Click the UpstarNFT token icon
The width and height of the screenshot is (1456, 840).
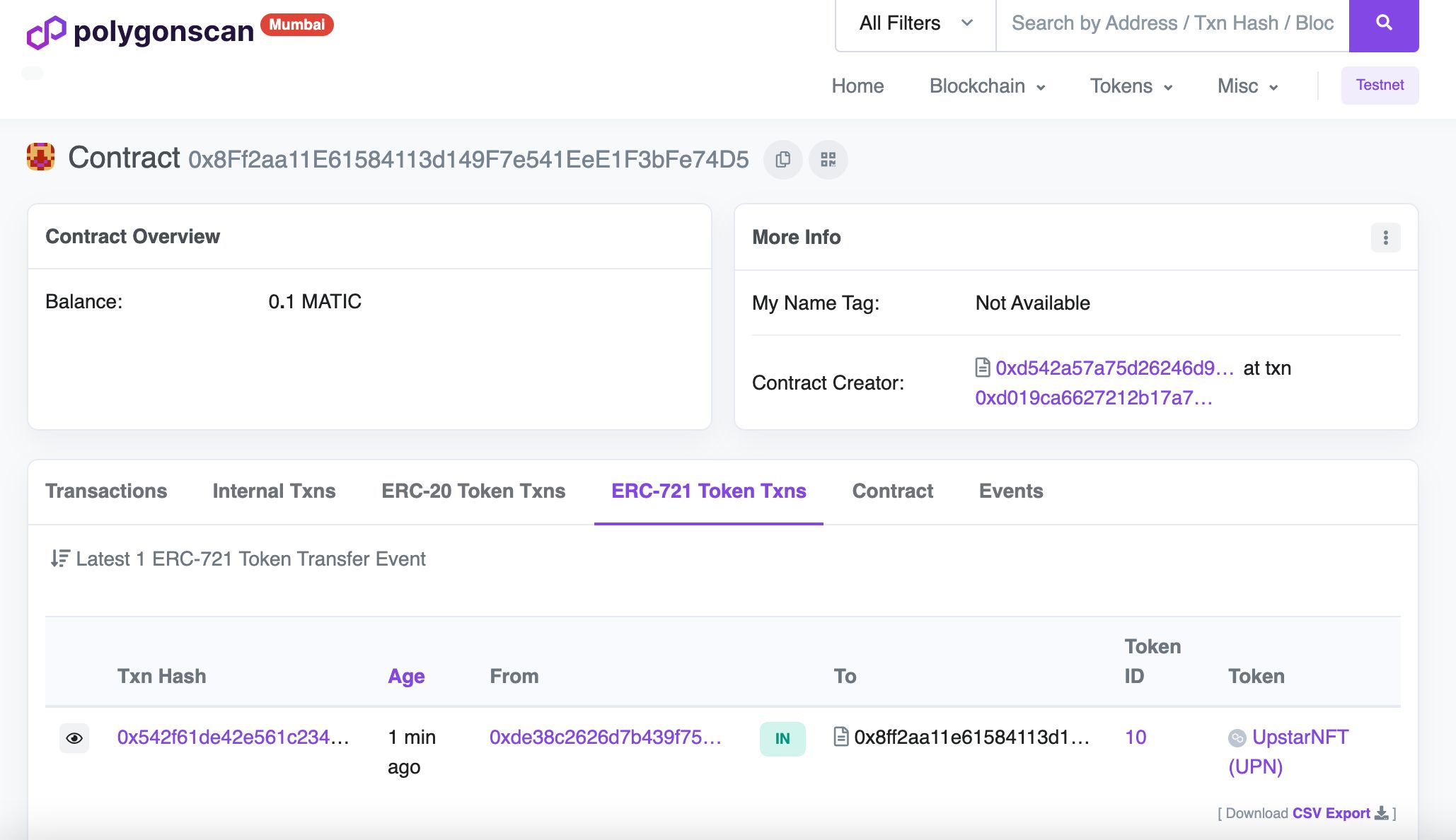(x=1237, y=738)
